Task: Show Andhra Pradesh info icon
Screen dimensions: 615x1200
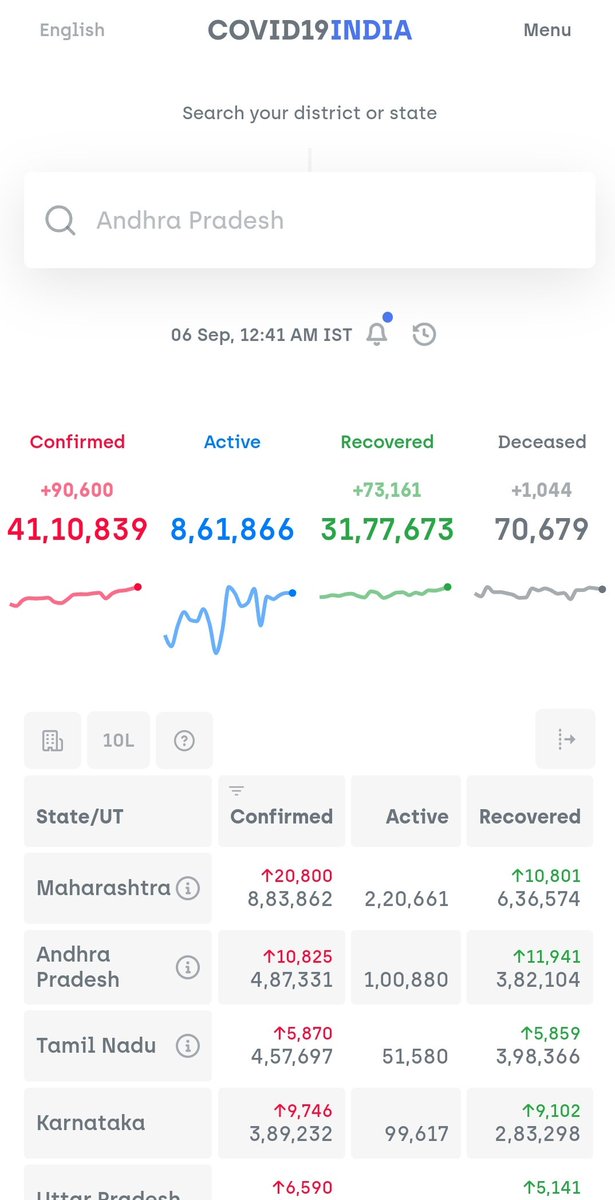Action: coord(188,967)
